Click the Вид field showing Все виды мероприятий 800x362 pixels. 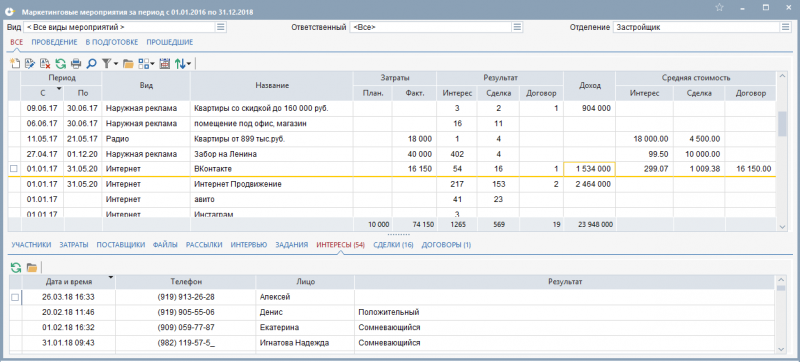pyautogui.click(x=119, y=28)
